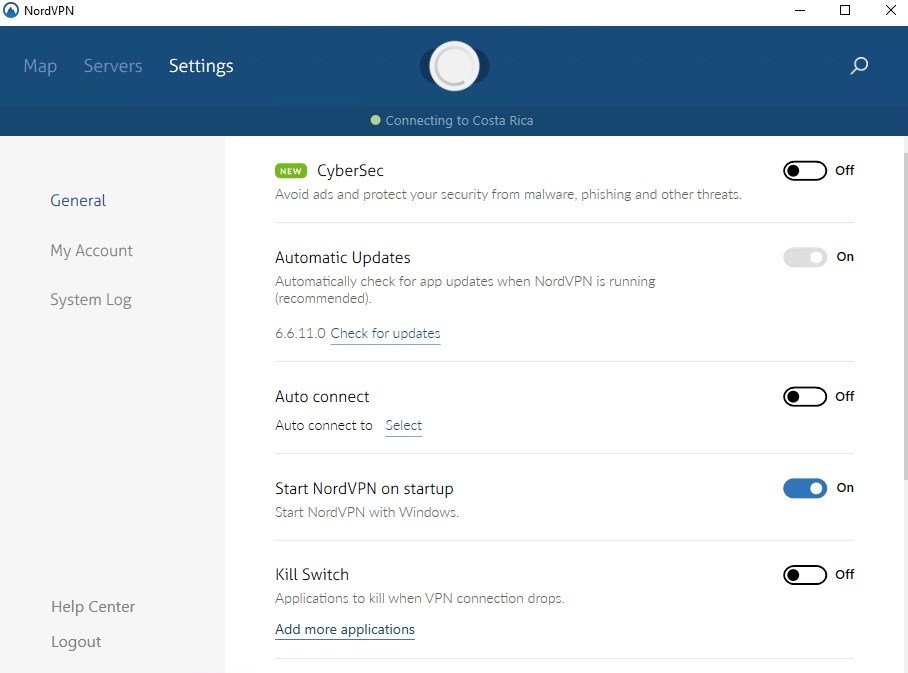908x673 pixels.
Task: Click the Check for updates link
Action: pos(385,334)
